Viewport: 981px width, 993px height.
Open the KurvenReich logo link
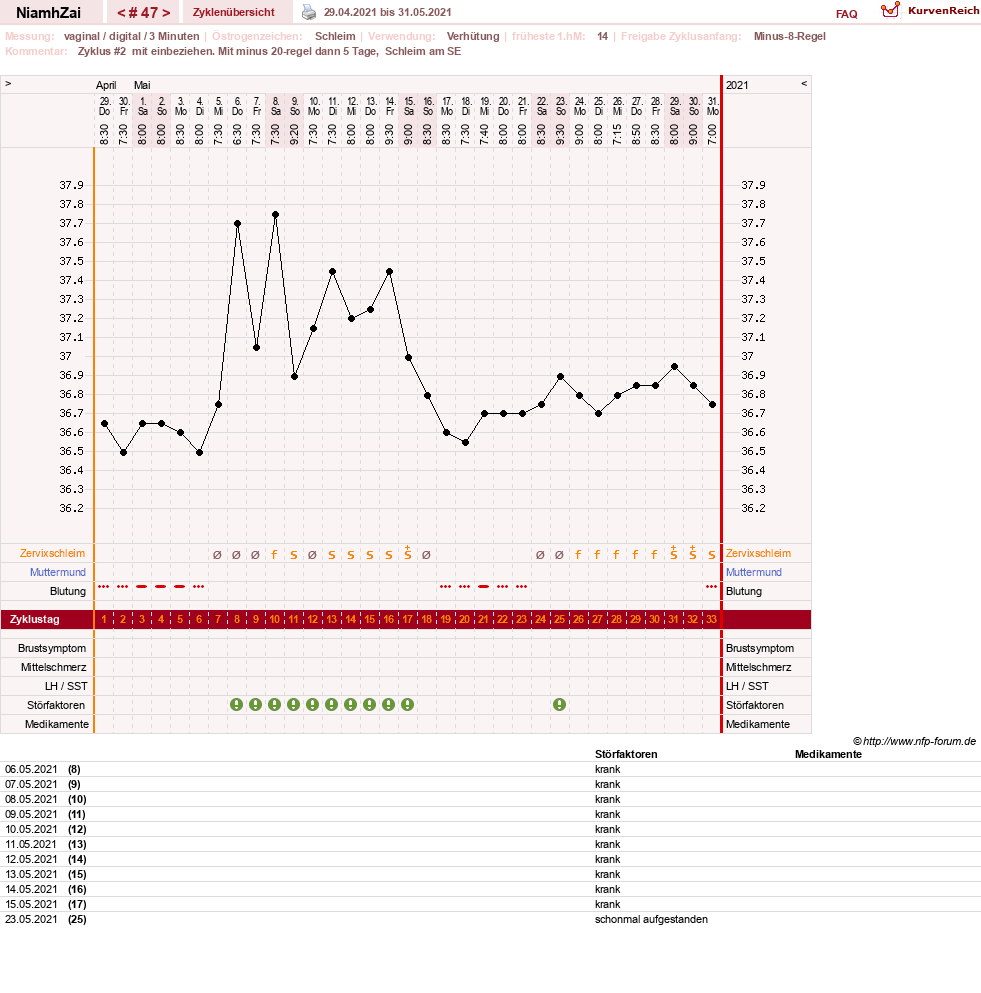(930, 11)
